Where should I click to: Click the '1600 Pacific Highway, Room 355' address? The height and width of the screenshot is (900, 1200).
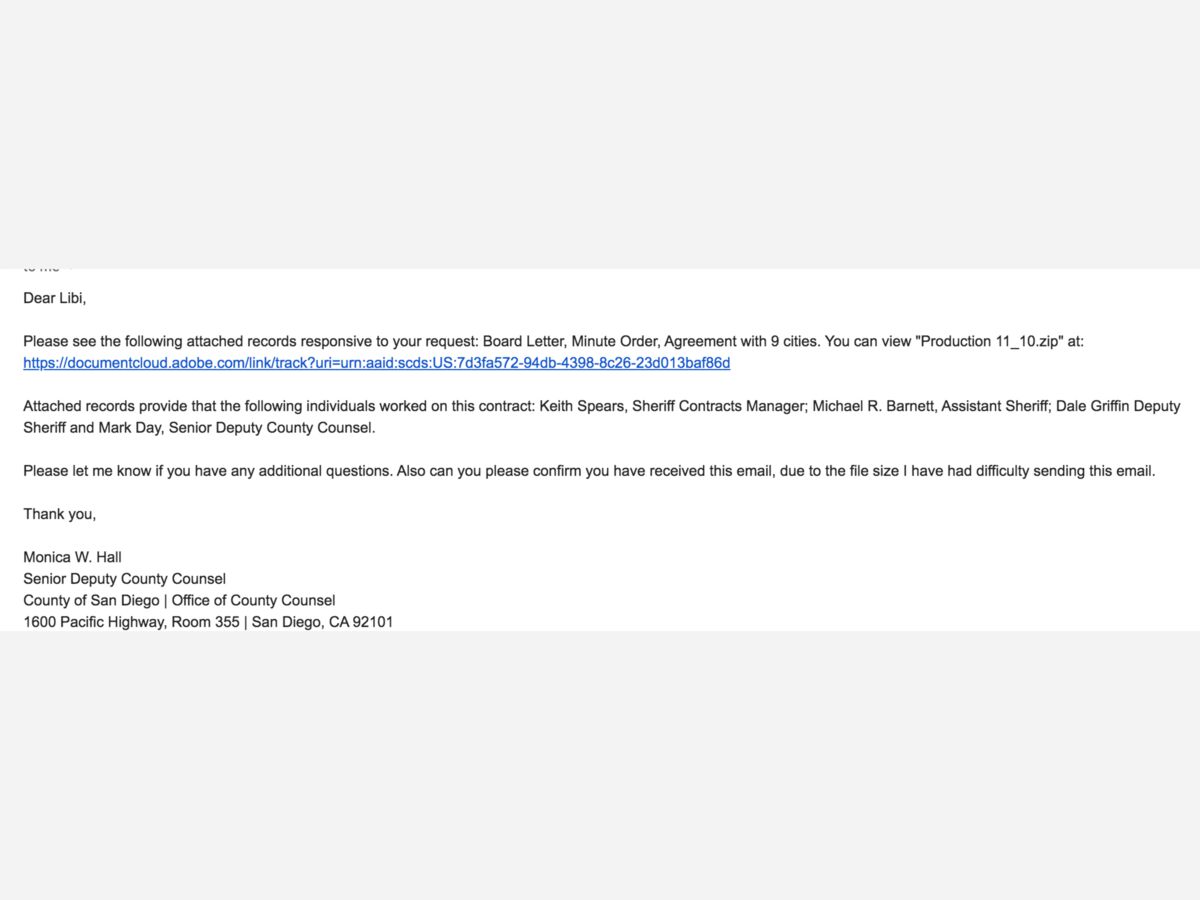pos(131,622)
